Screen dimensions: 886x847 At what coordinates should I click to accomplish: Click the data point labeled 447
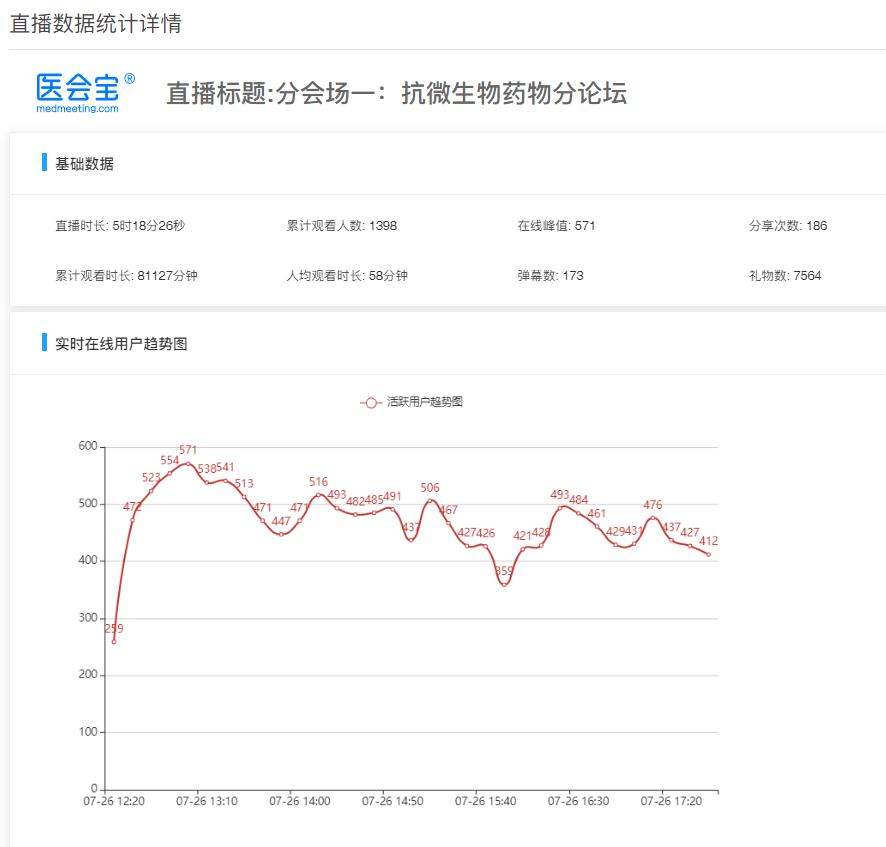(x=281, y=535)
